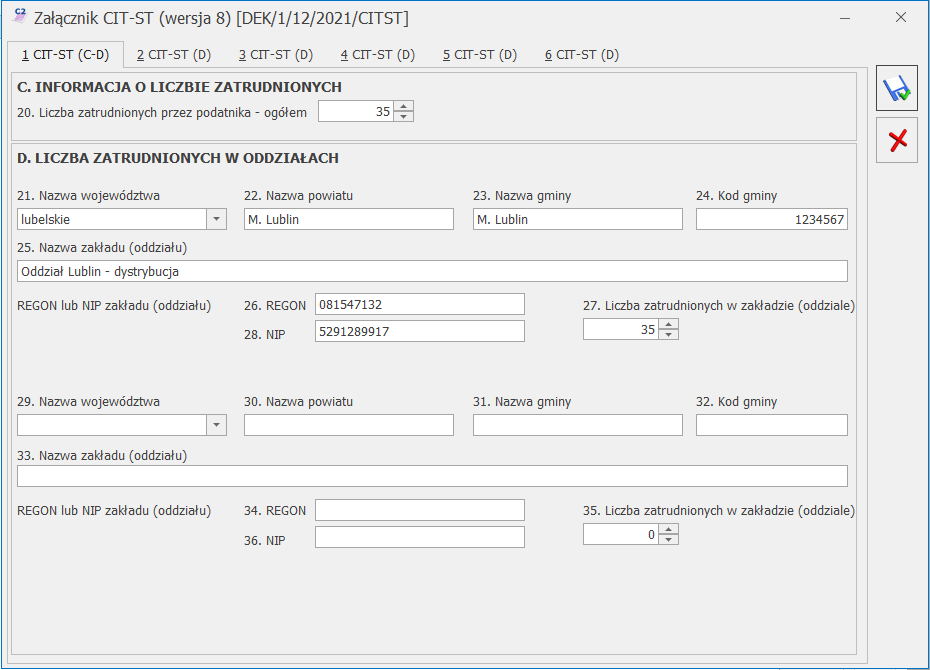Image resolution: width=930 pixels, height=670 pixels.
Task: Click the Nazwa powiatu field showing M. Lublin
Action: pyautogui.click(x=348, y=218)
